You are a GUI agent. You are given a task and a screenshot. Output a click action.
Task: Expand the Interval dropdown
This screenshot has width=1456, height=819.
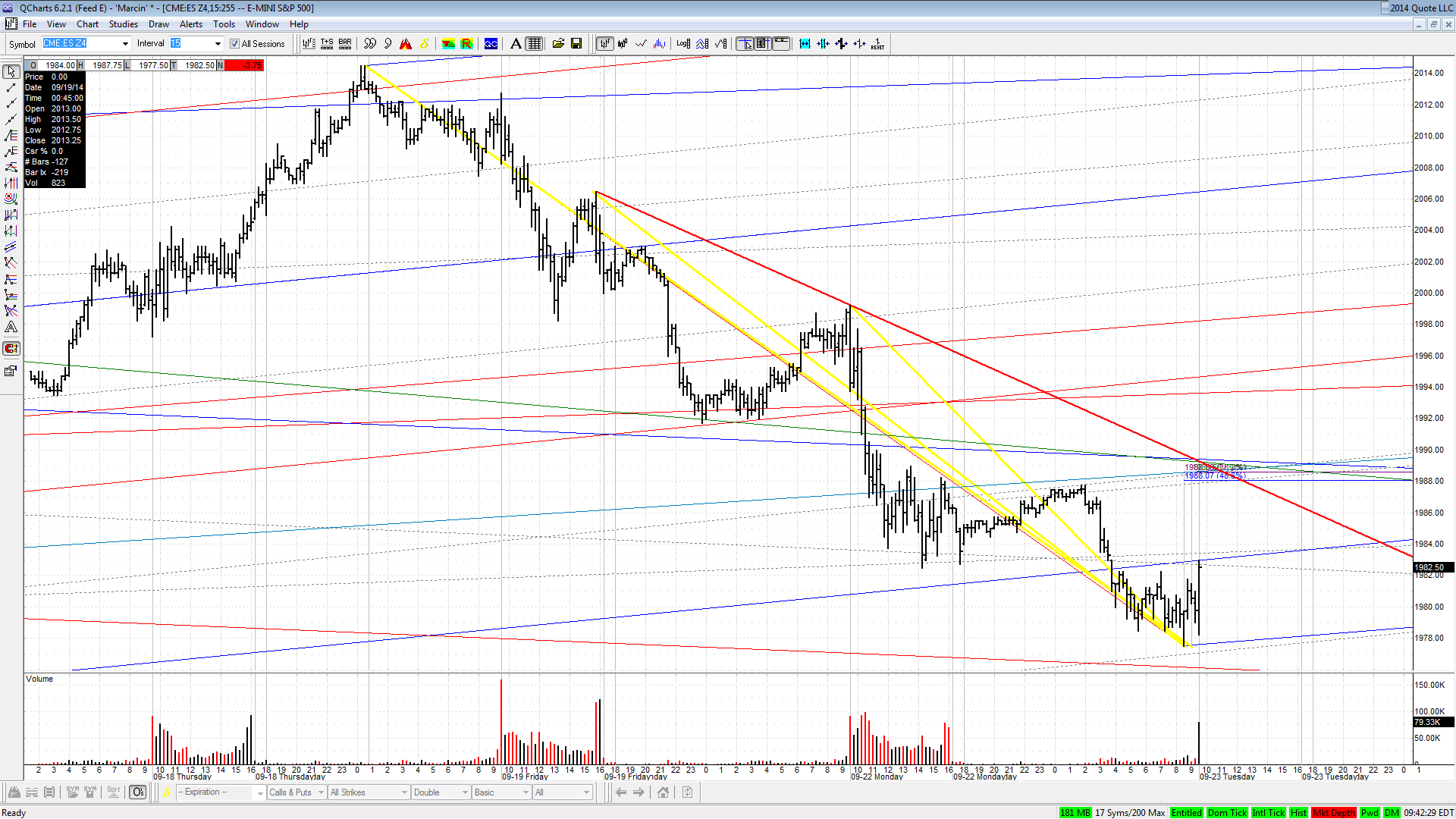coord(218,44)
